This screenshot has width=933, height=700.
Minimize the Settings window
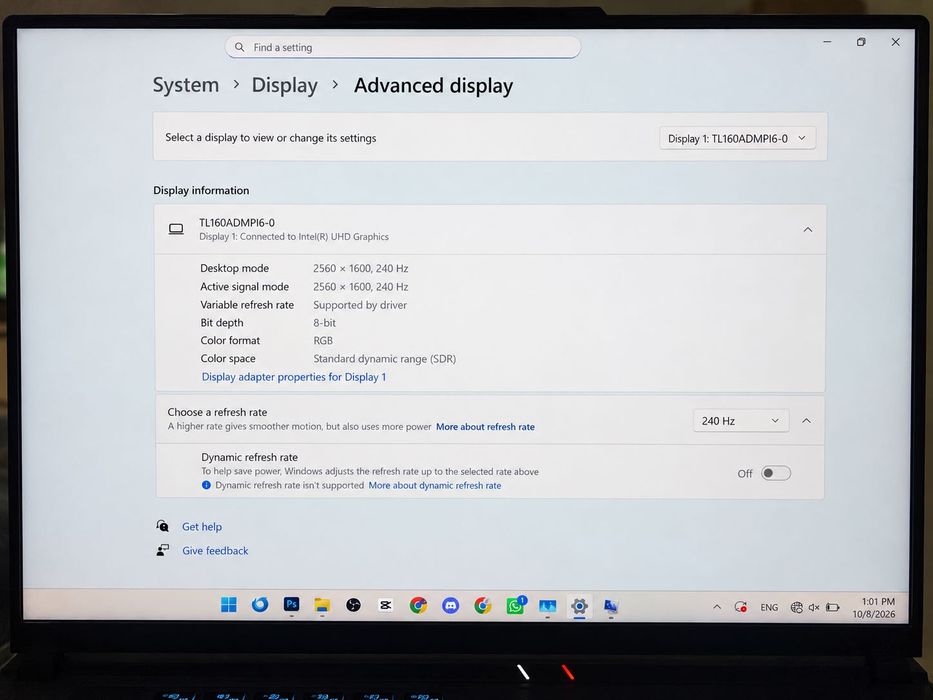tap(827, 42)
